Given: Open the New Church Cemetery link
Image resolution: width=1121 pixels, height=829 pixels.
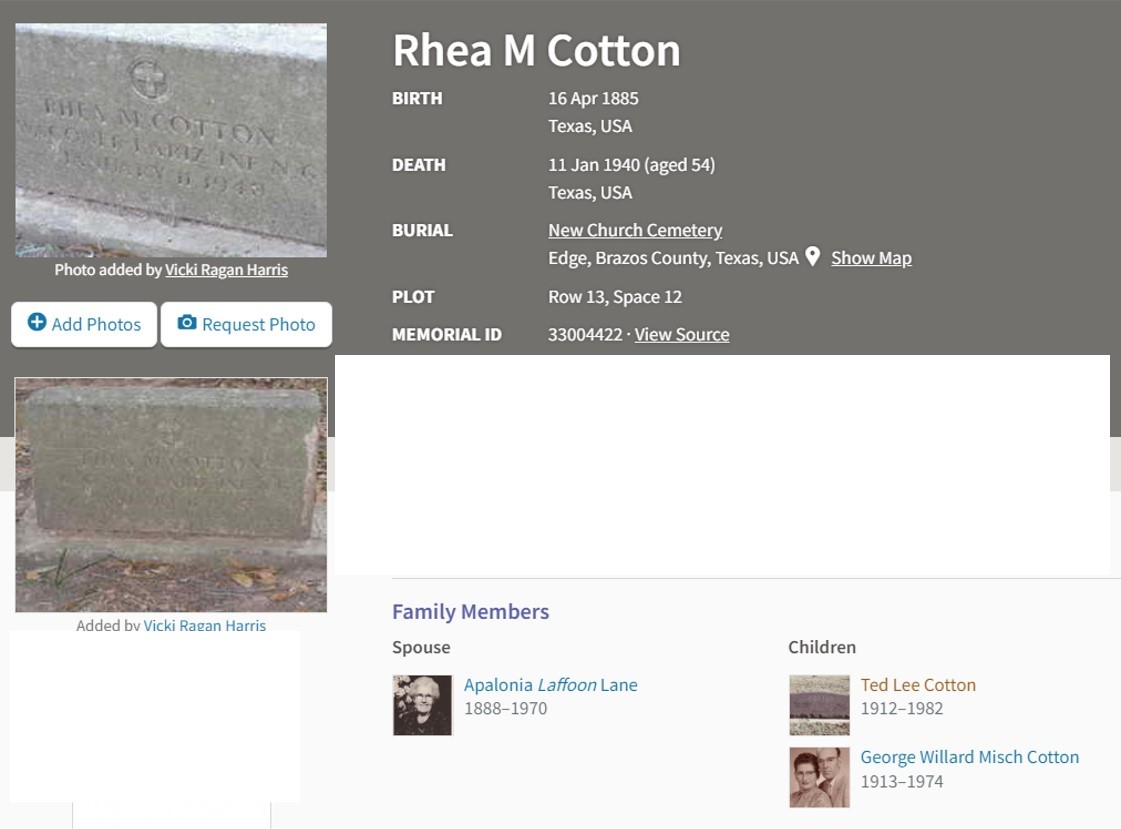Looking at the screenshot, I should [x=635, y=230].
